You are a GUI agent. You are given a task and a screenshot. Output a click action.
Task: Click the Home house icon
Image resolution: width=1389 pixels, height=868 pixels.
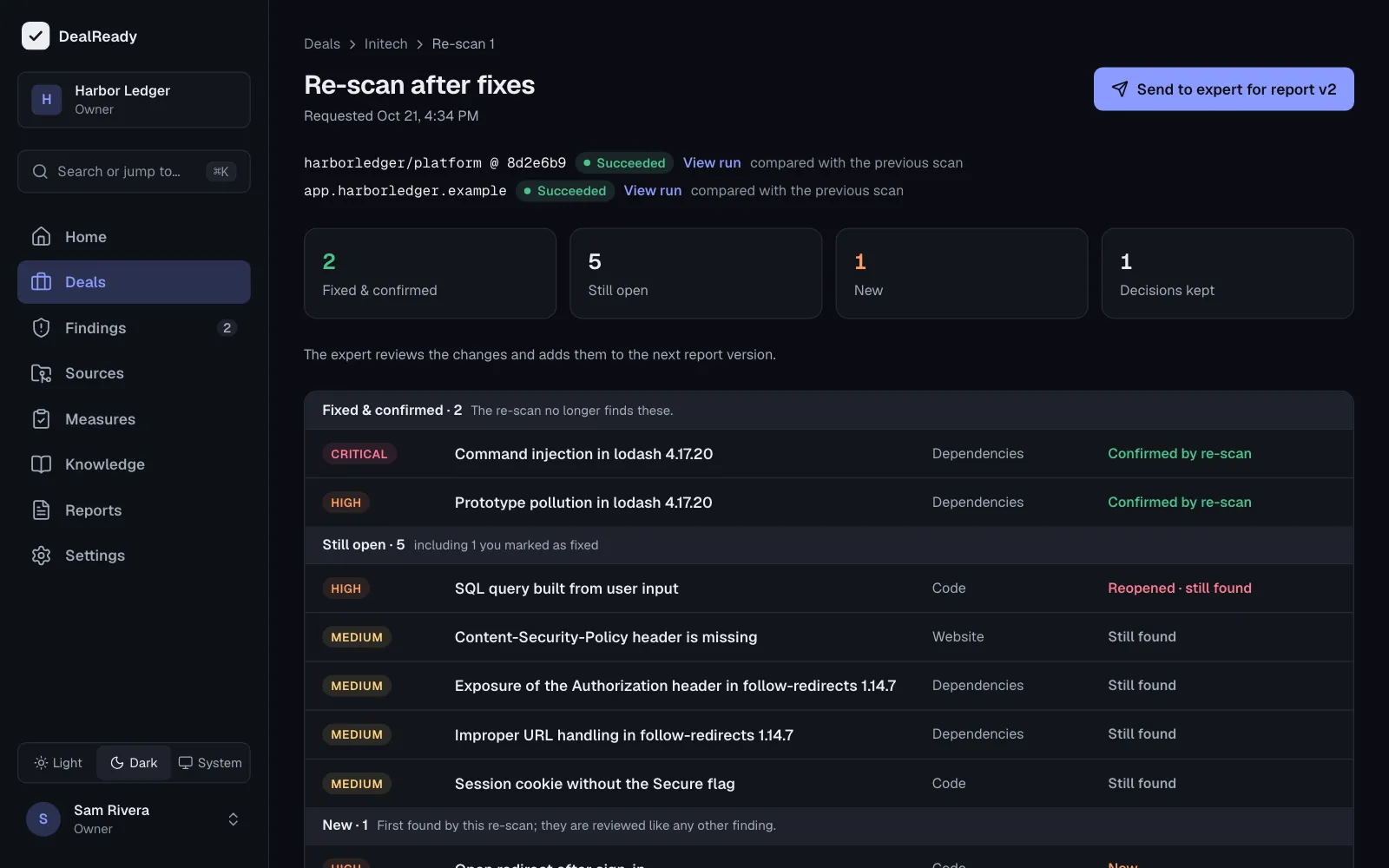(41, 236)
